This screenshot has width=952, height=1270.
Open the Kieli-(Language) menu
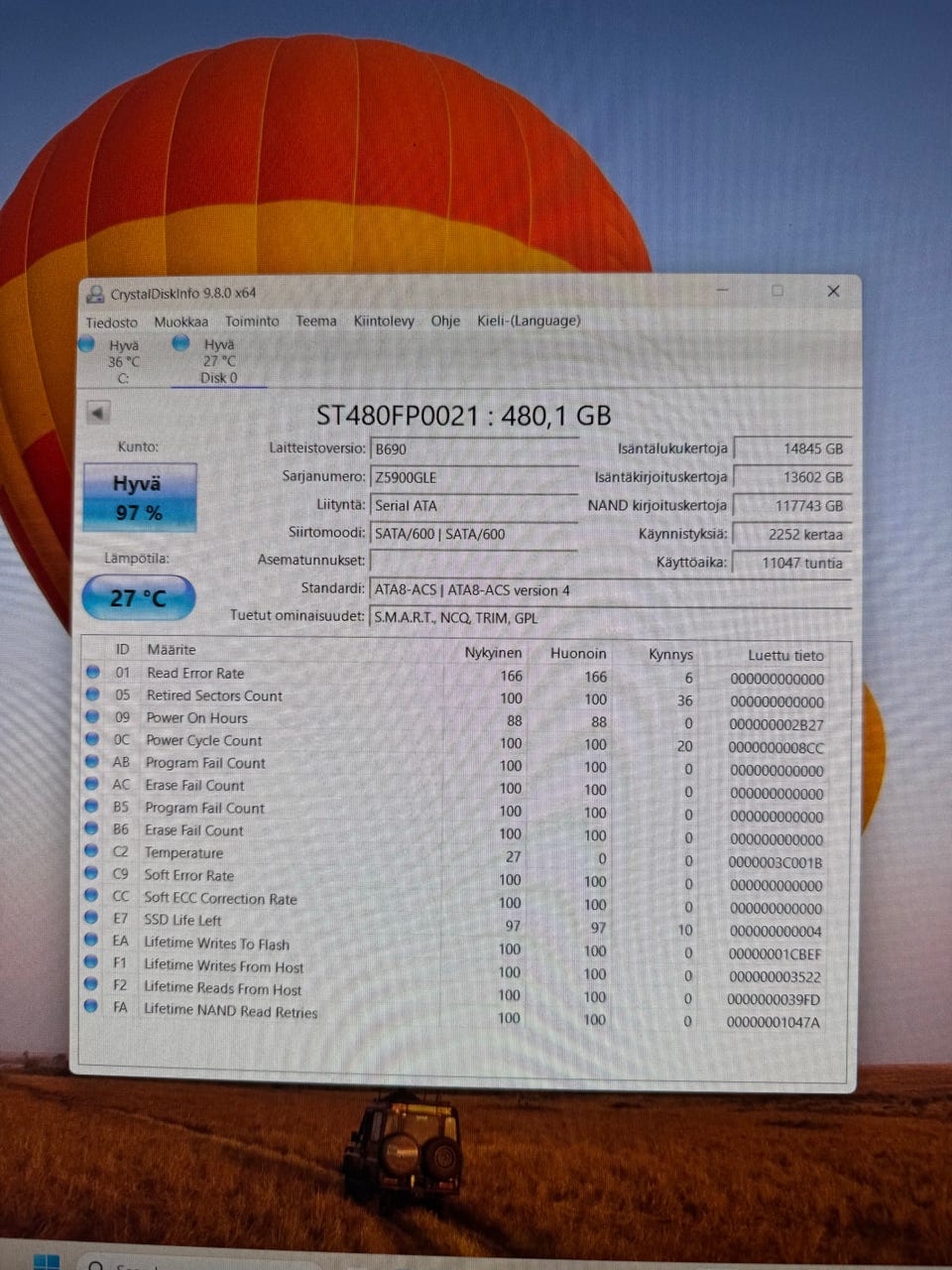click(x=529, y=320)
